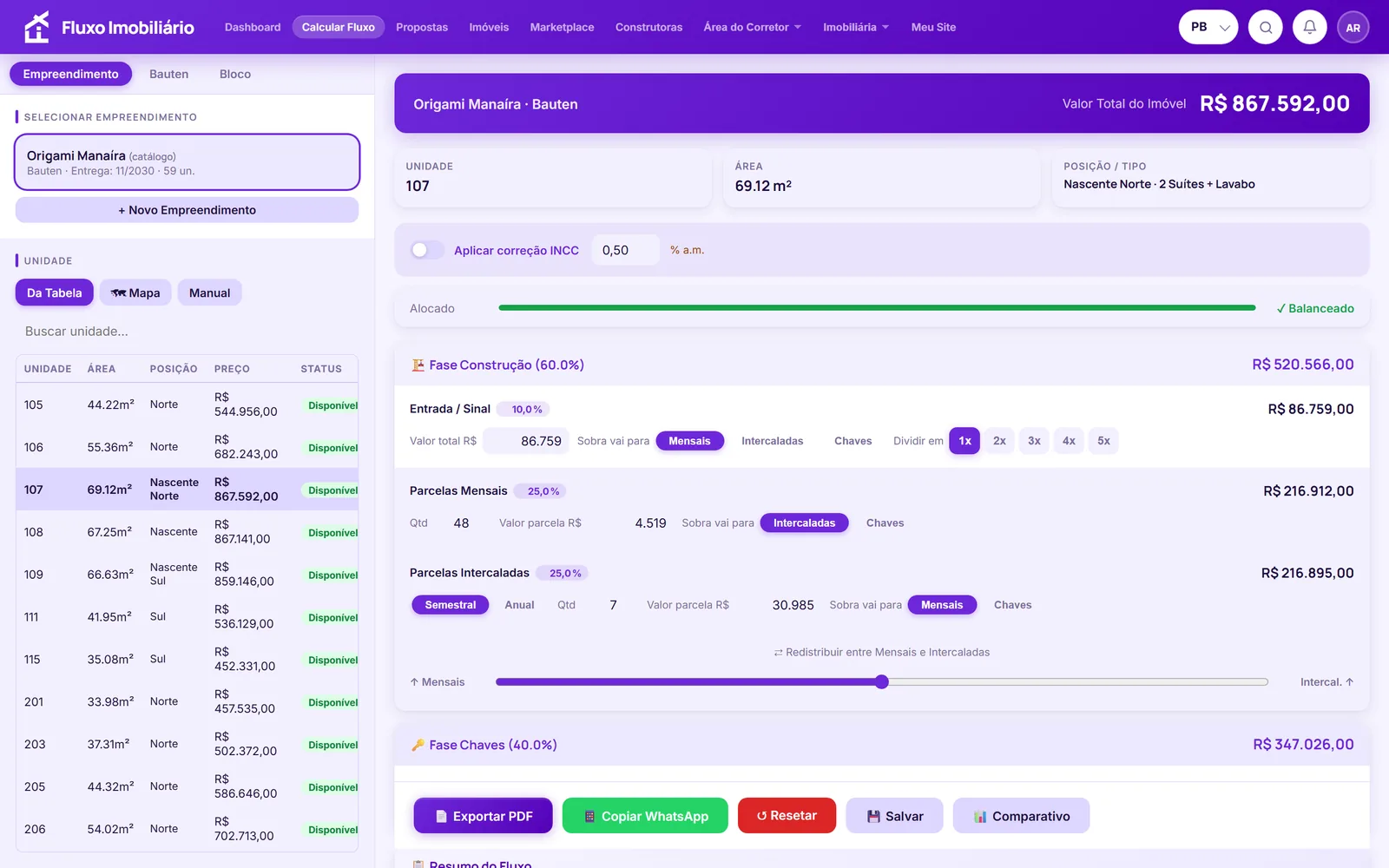Select 5x split for Entrada

tap(1103, 441)
